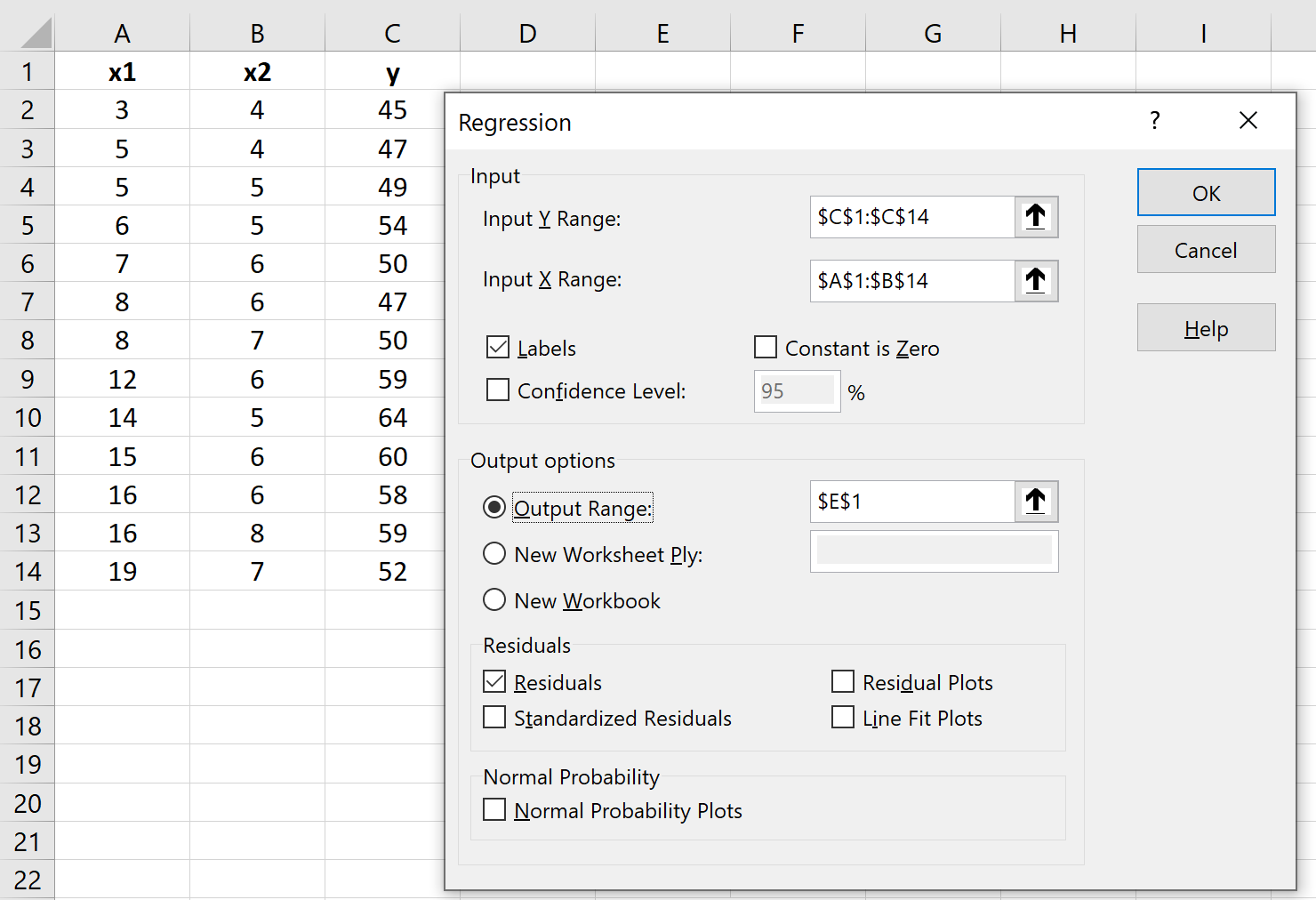The width and height of the screenshot is (1316, 900).
Task: Collapse dialog via Input Y Range selector arrow
Action: pos(1036,217)
